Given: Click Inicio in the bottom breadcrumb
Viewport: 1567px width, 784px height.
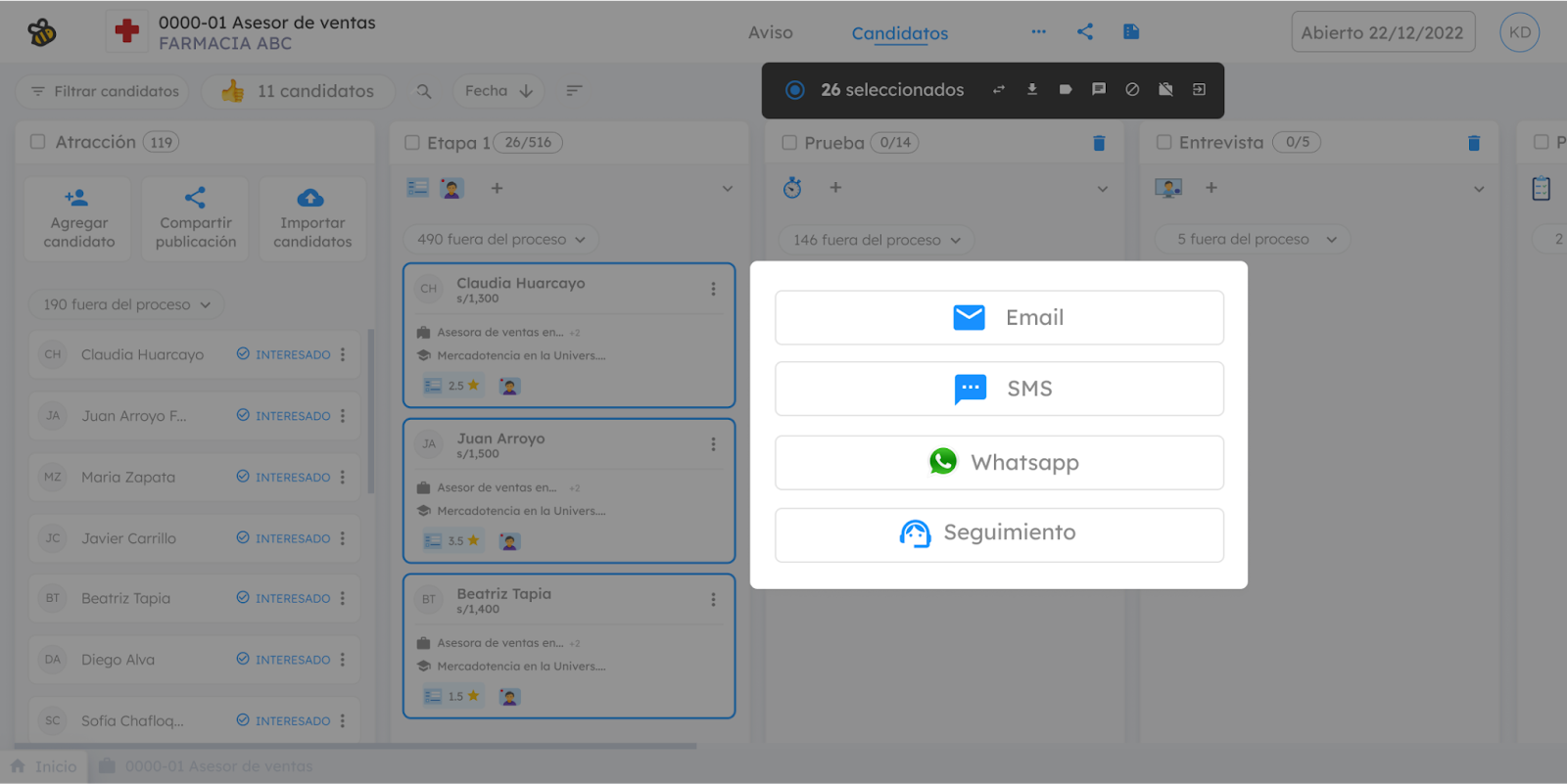Looking at the screenshot, I should pos(44,766).
